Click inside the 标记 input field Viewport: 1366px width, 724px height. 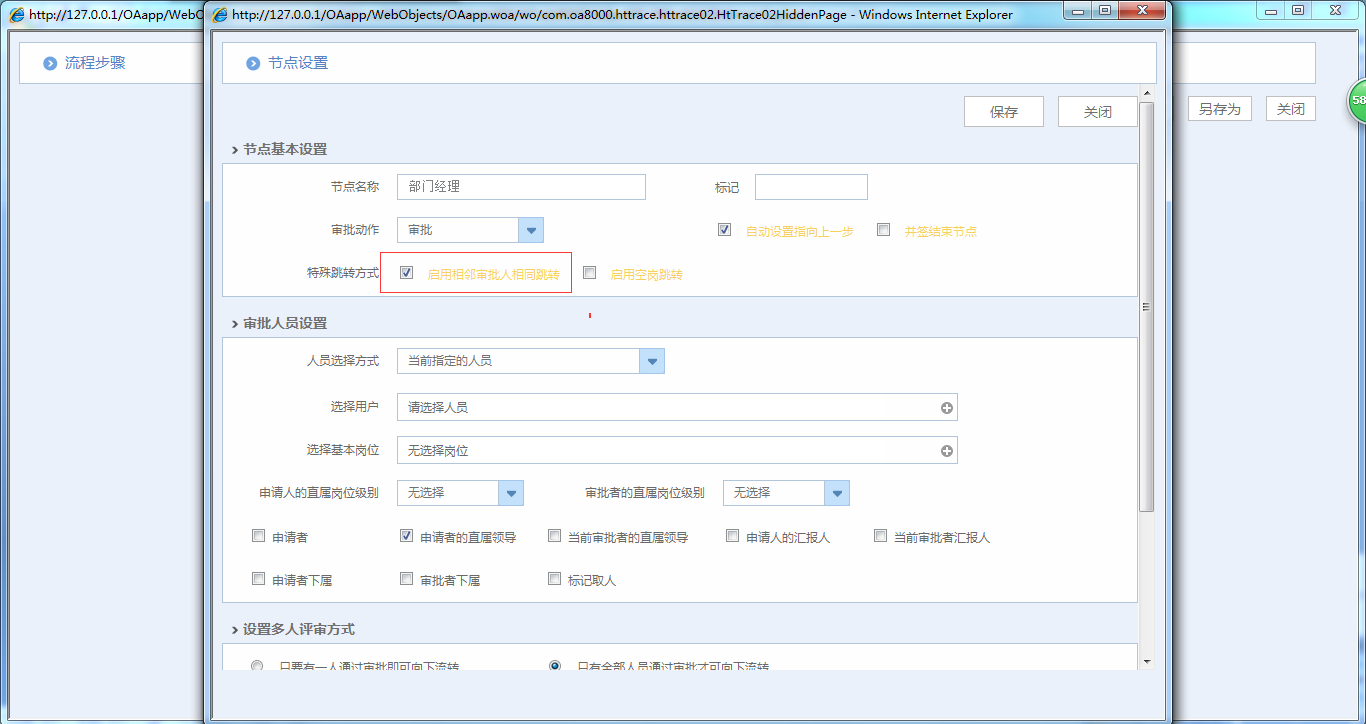810,186
